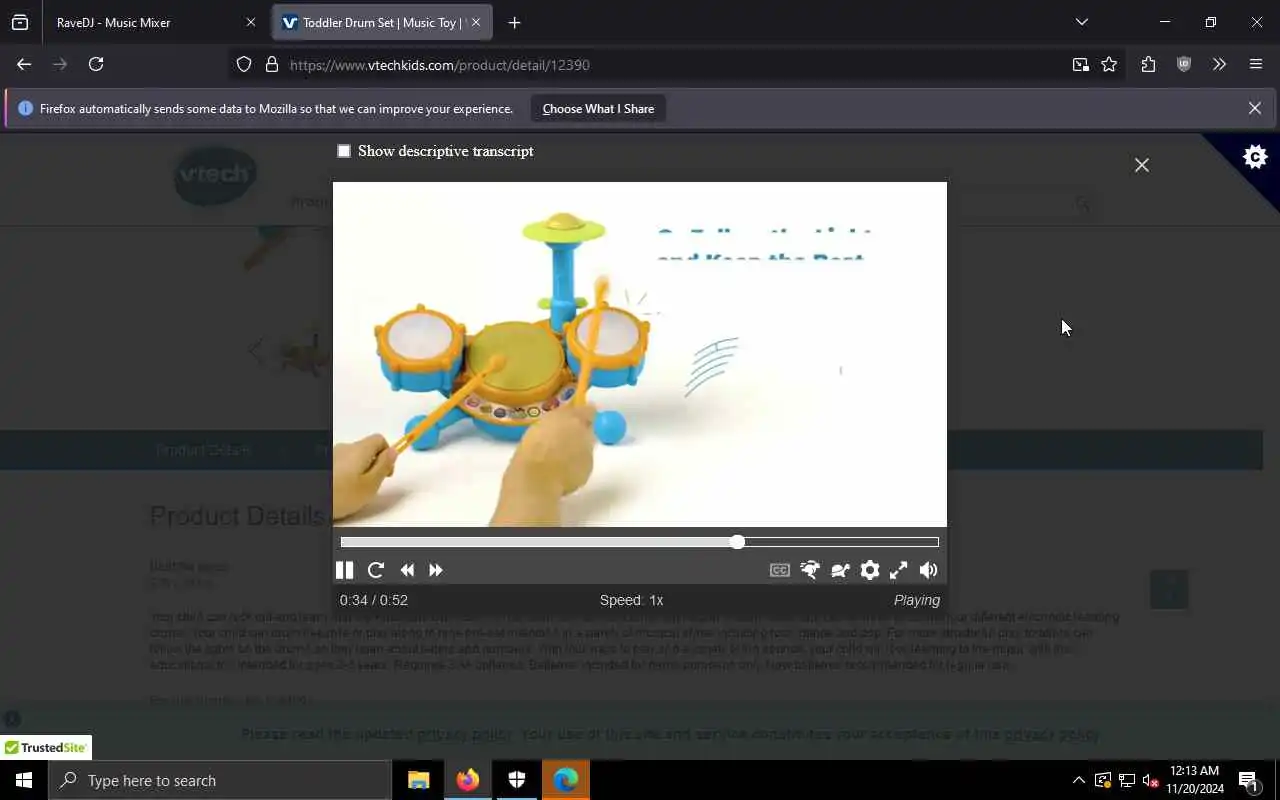Open the Extensions puzzle-piece menu

pyautogui.click(x=1148, y=64)
